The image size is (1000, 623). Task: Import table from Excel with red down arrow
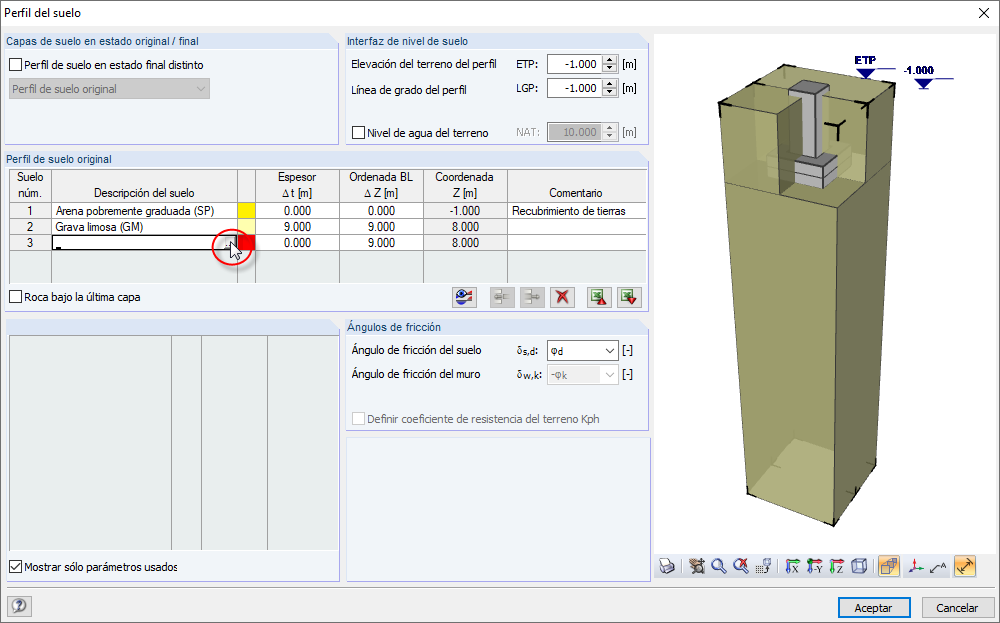(x=629, y=297)
